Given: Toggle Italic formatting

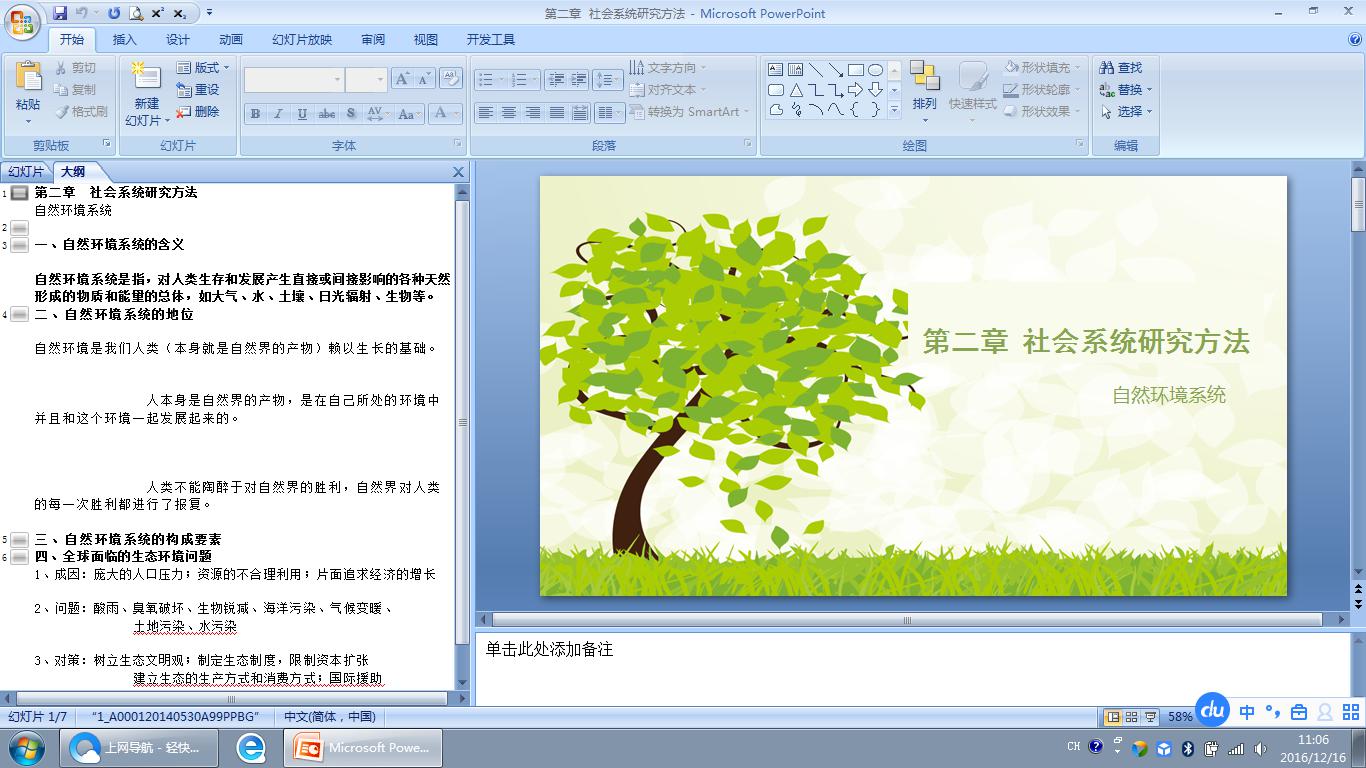Looking at the screenshot, I should (278, 114).
